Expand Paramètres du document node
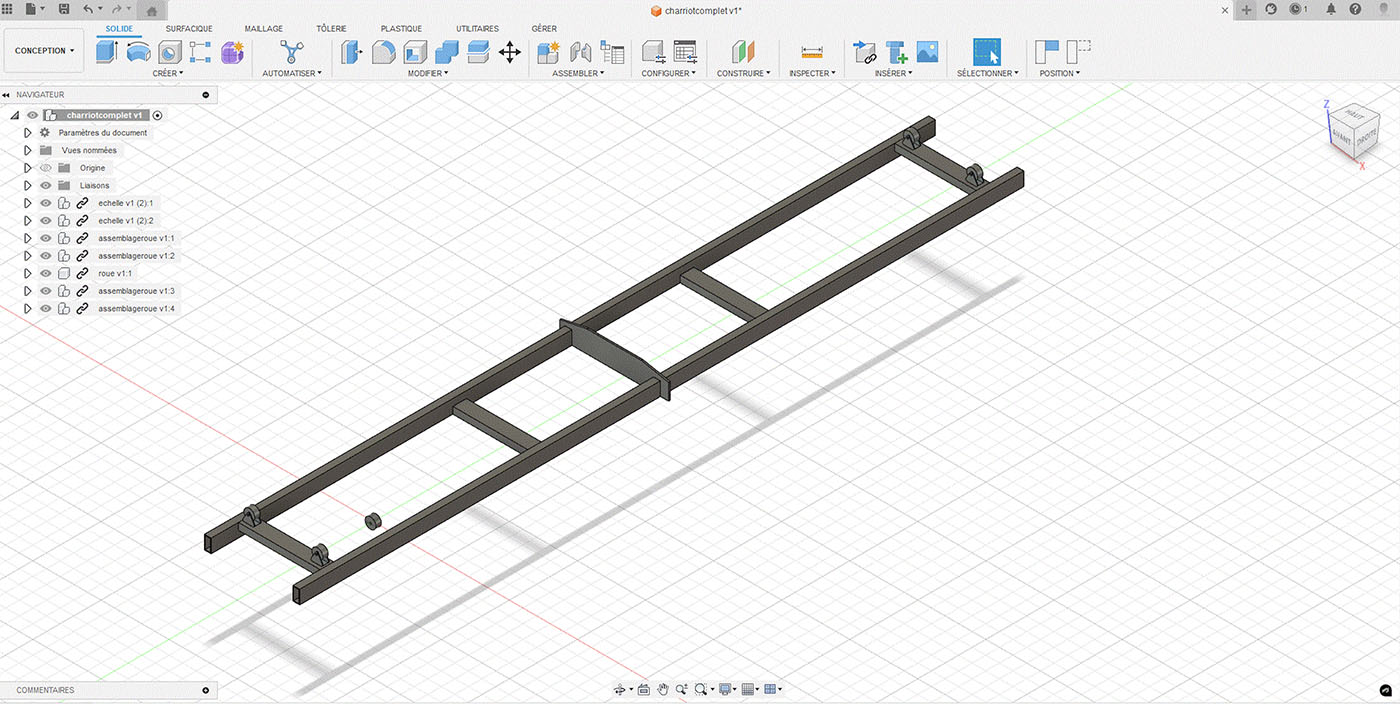The width and height of the screenshot is (1400, 704). tap(28, 133)
